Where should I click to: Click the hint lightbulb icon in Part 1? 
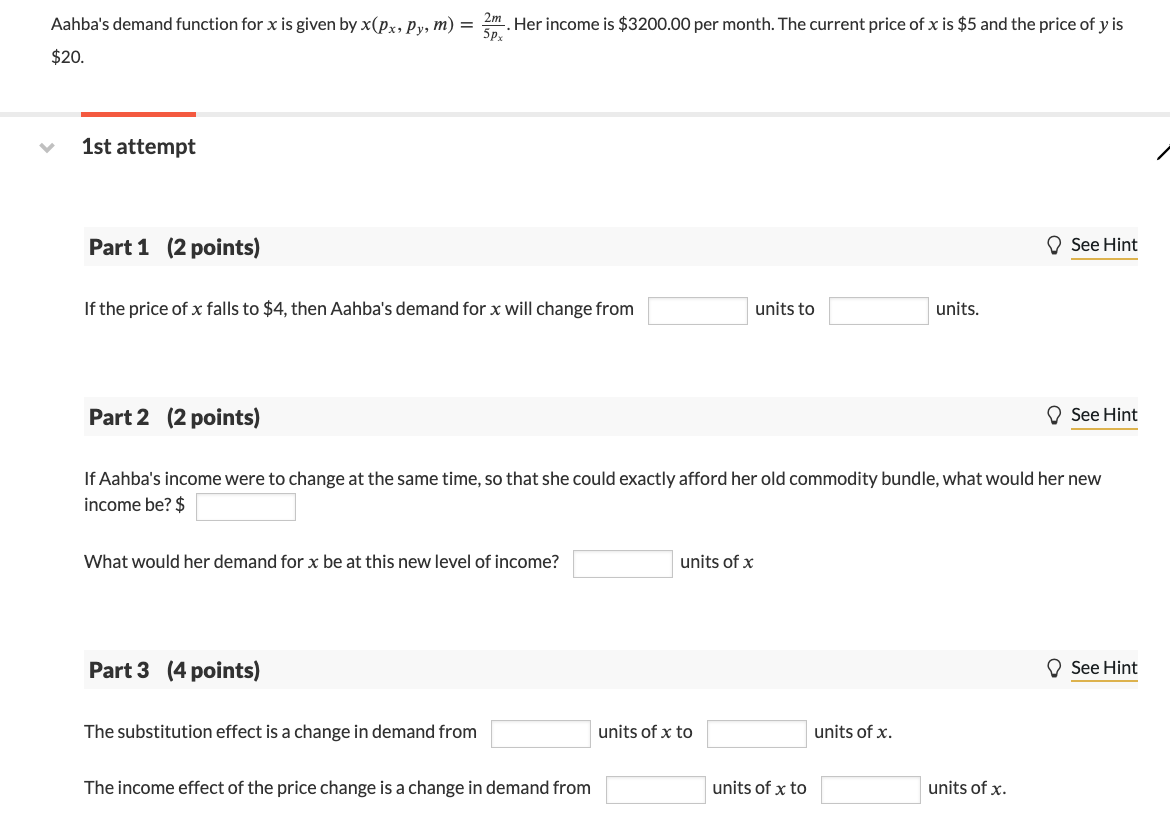pyautogui.click(x=1054, y=244)
